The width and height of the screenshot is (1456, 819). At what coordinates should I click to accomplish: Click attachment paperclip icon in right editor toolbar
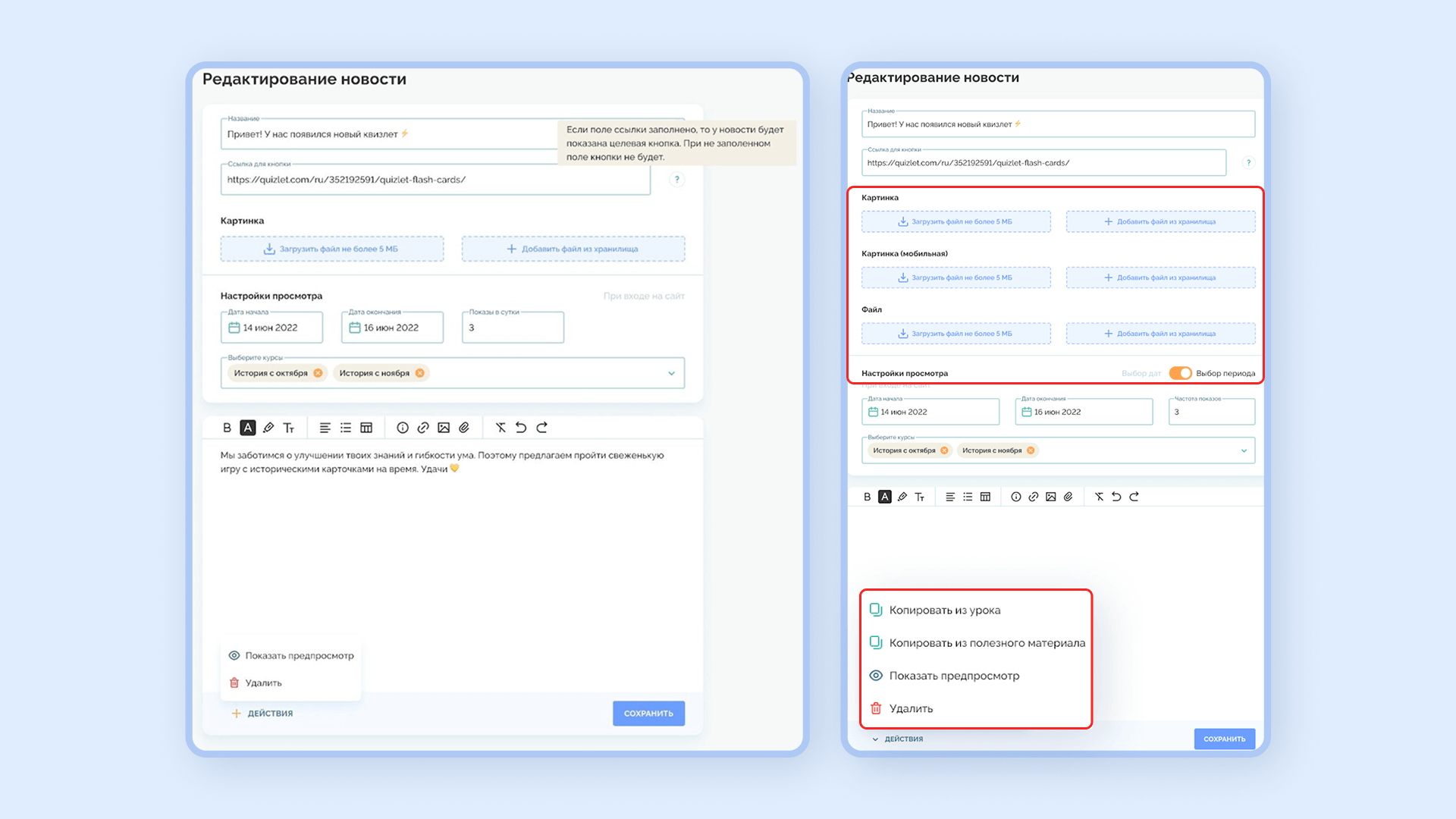[x=1068, y=497]
